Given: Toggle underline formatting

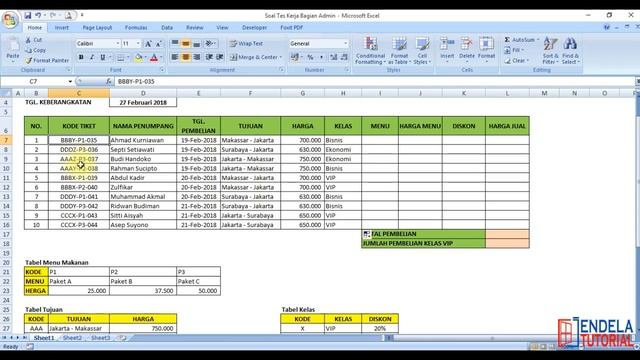Looking at the screenshot, I should [x=102, y=58].
